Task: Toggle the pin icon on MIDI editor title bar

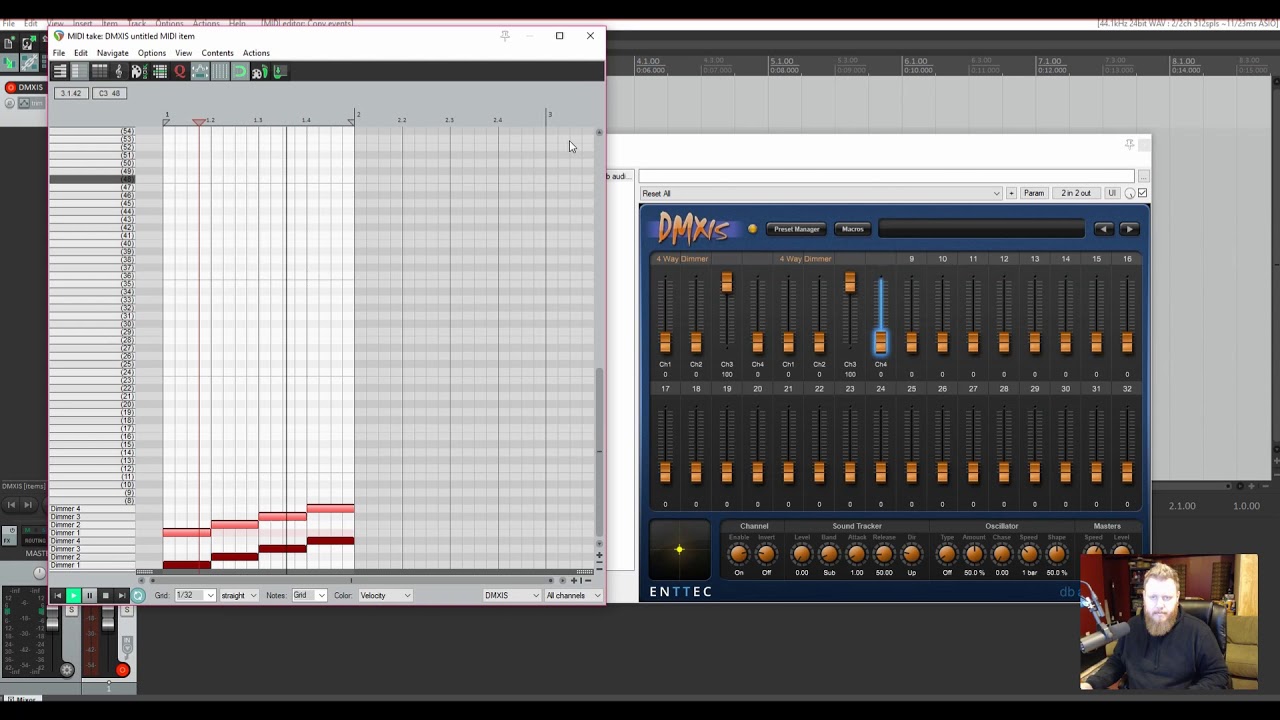Action: tap(505, 36)
